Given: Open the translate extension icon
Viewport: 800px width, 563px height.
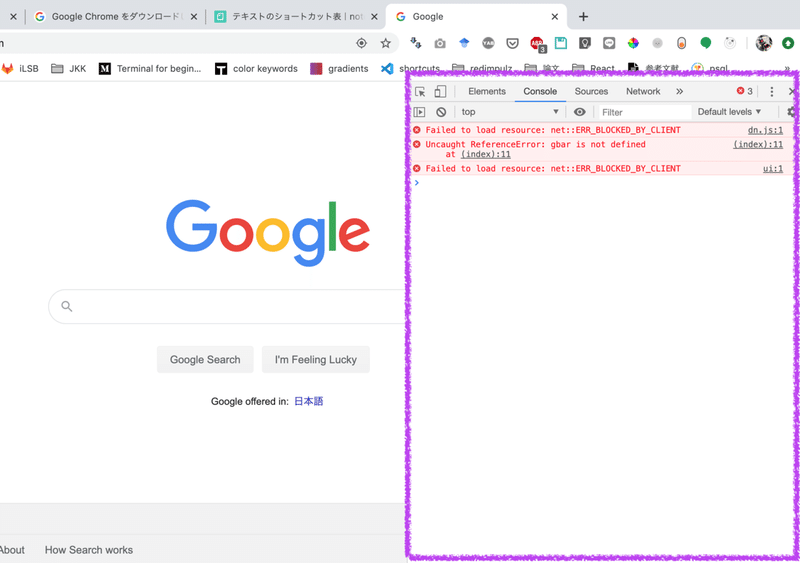Looking at the screenshot, I should tap(416, 43).
